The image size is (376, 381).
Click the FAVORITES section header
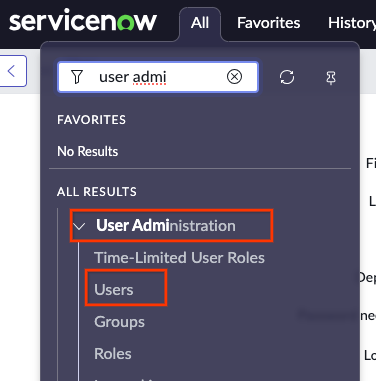91,120
